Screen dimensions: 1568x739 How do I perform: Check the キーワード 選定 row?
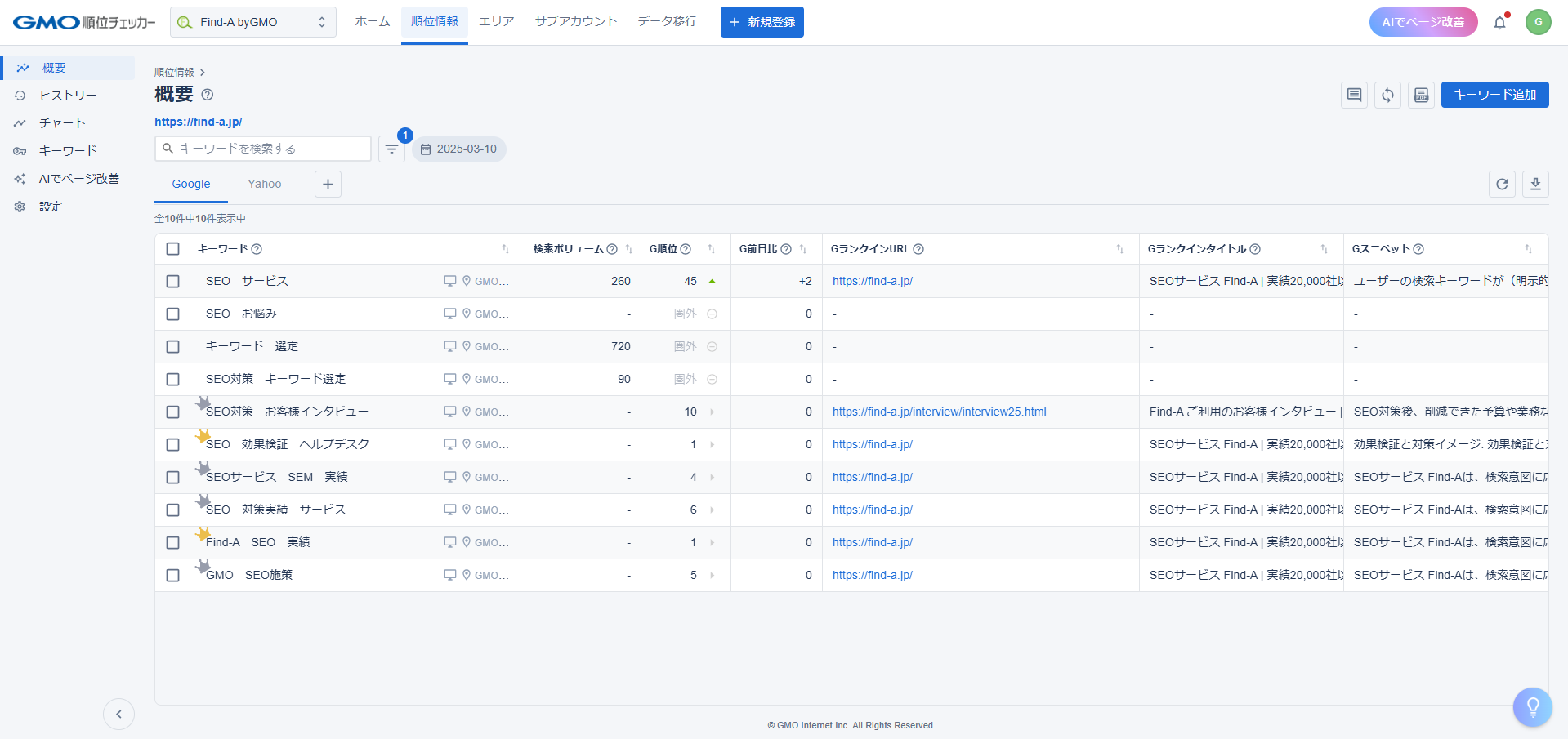[172, 346]
